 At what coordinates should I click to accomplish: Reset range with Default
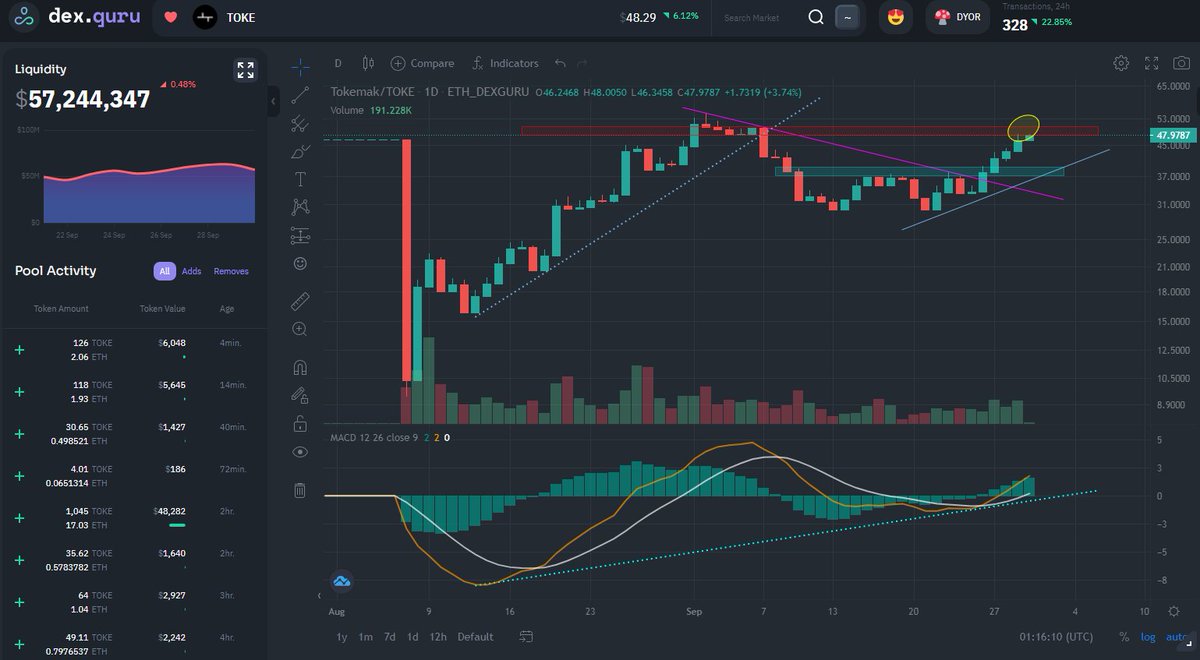476,637
